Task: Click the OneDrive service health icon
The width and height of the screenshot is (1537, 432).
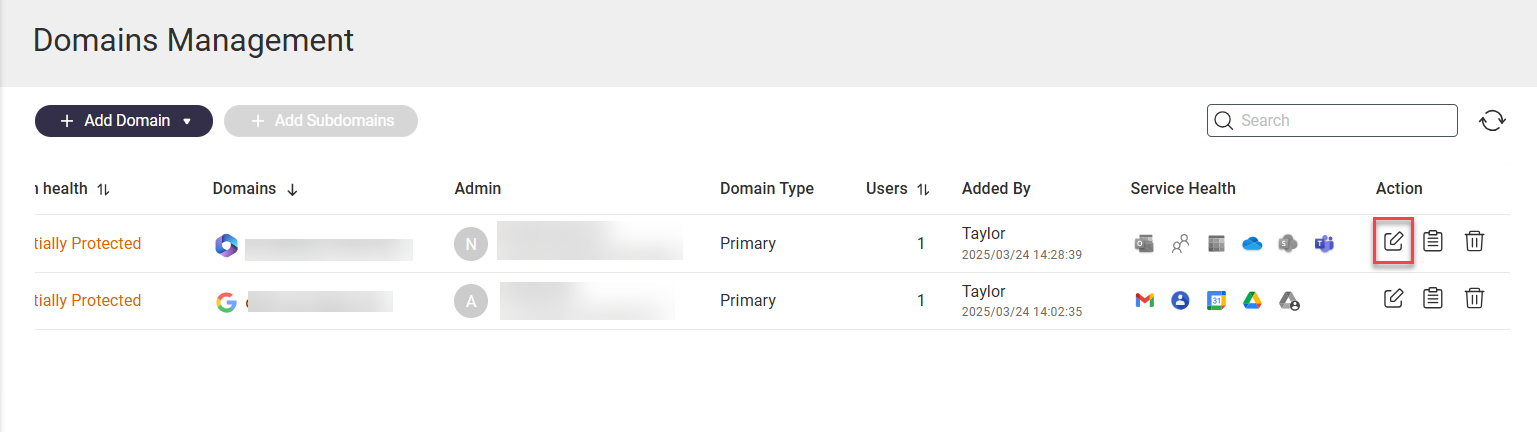Action: [1252, 243]
